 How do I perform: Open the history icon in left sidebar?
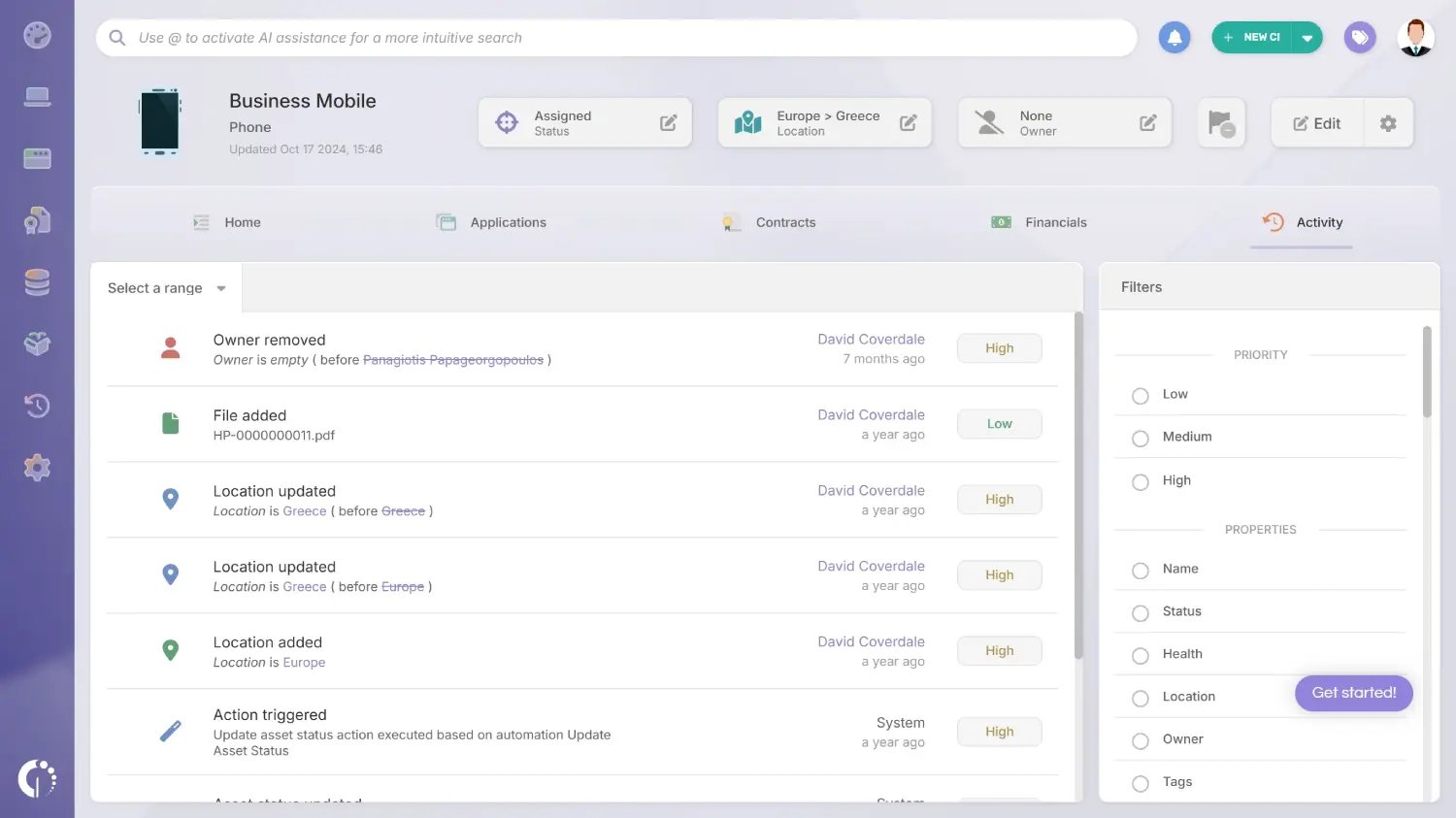tap(37, 406)
